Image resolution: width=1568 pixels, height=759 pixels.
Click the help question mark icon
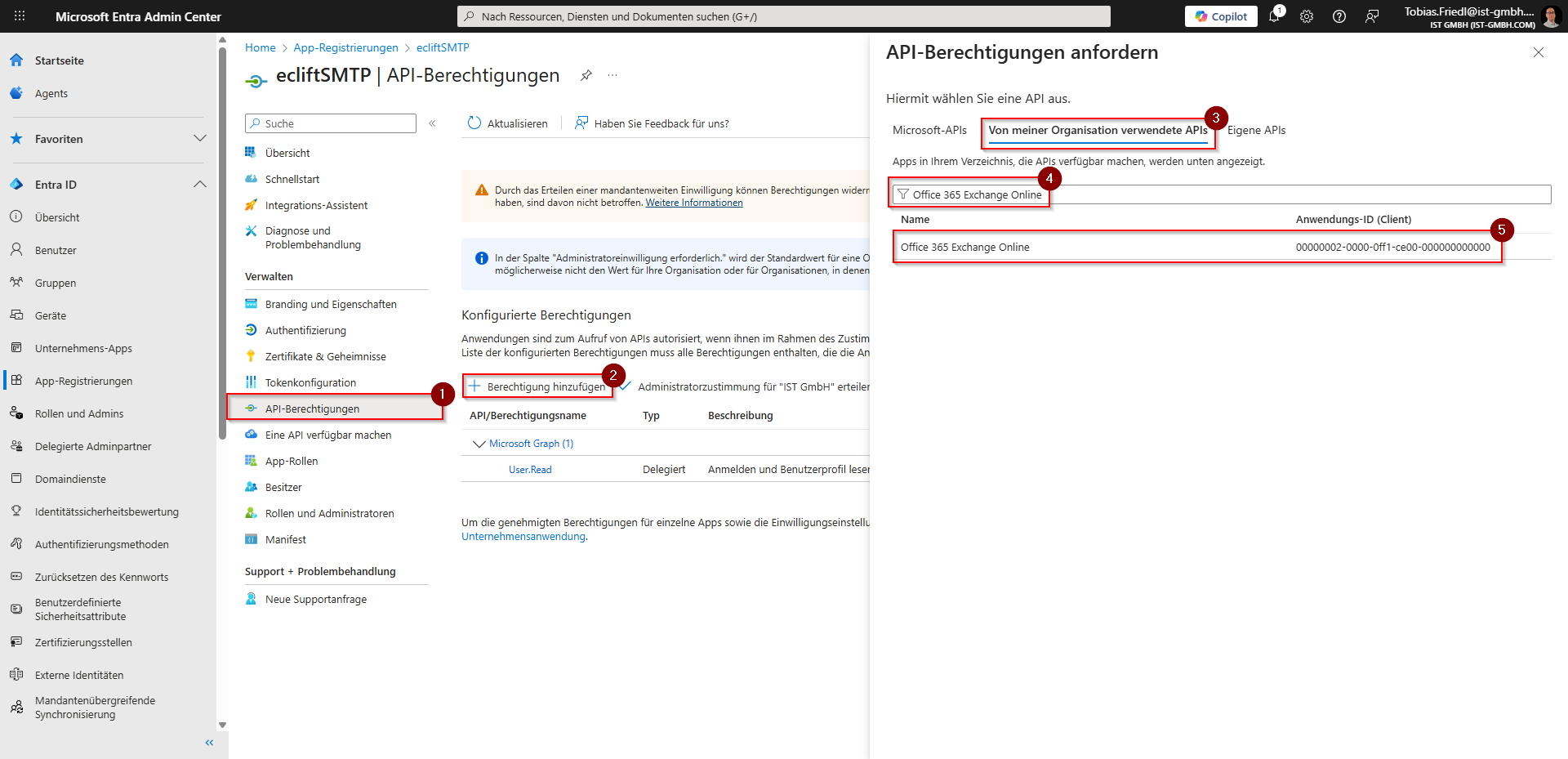(1339, 16)
